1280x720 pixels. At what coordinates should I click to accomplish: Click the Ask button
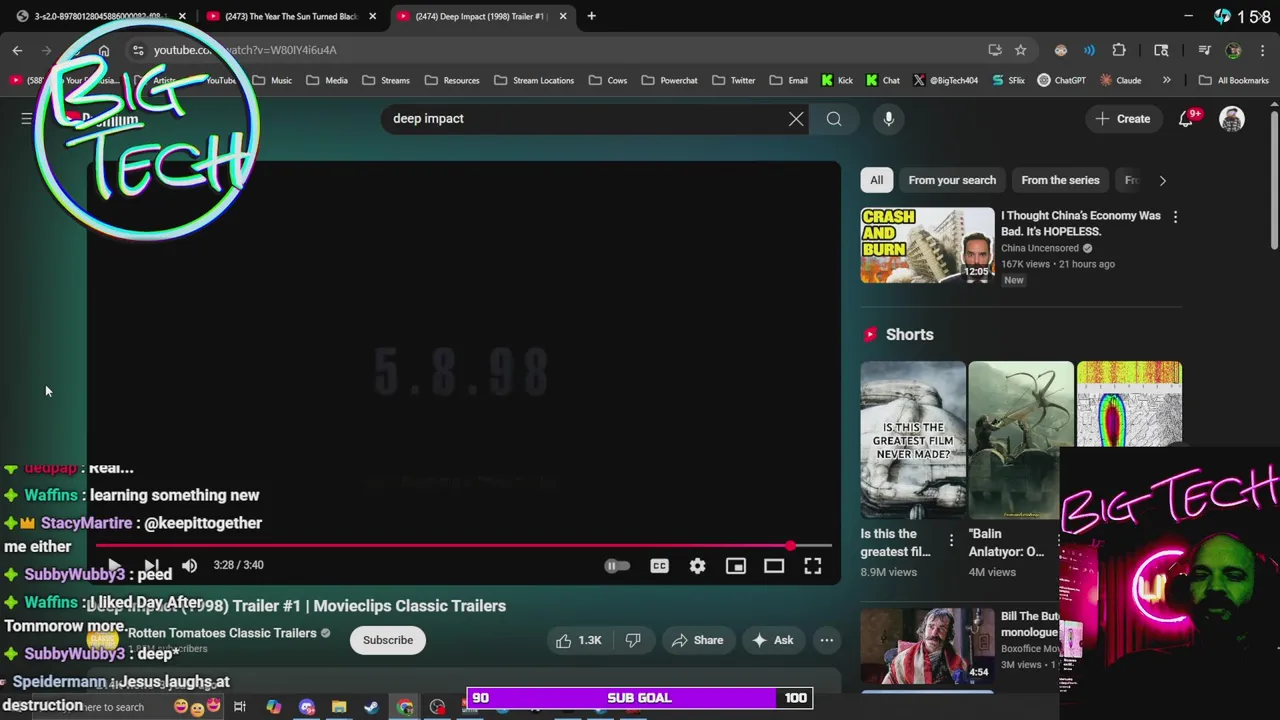pos(772,640)
